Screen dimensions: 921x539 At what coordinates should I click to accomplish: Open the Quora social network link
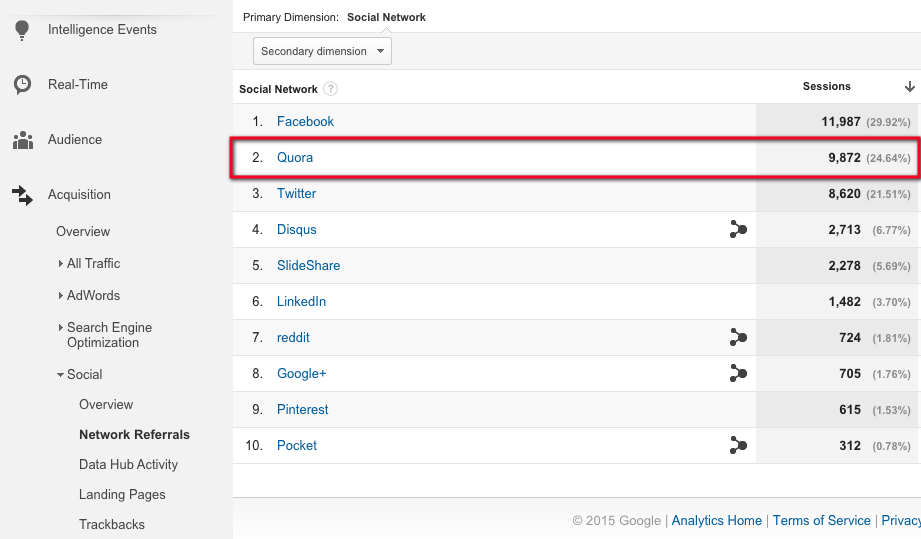(x=295, y=158)
